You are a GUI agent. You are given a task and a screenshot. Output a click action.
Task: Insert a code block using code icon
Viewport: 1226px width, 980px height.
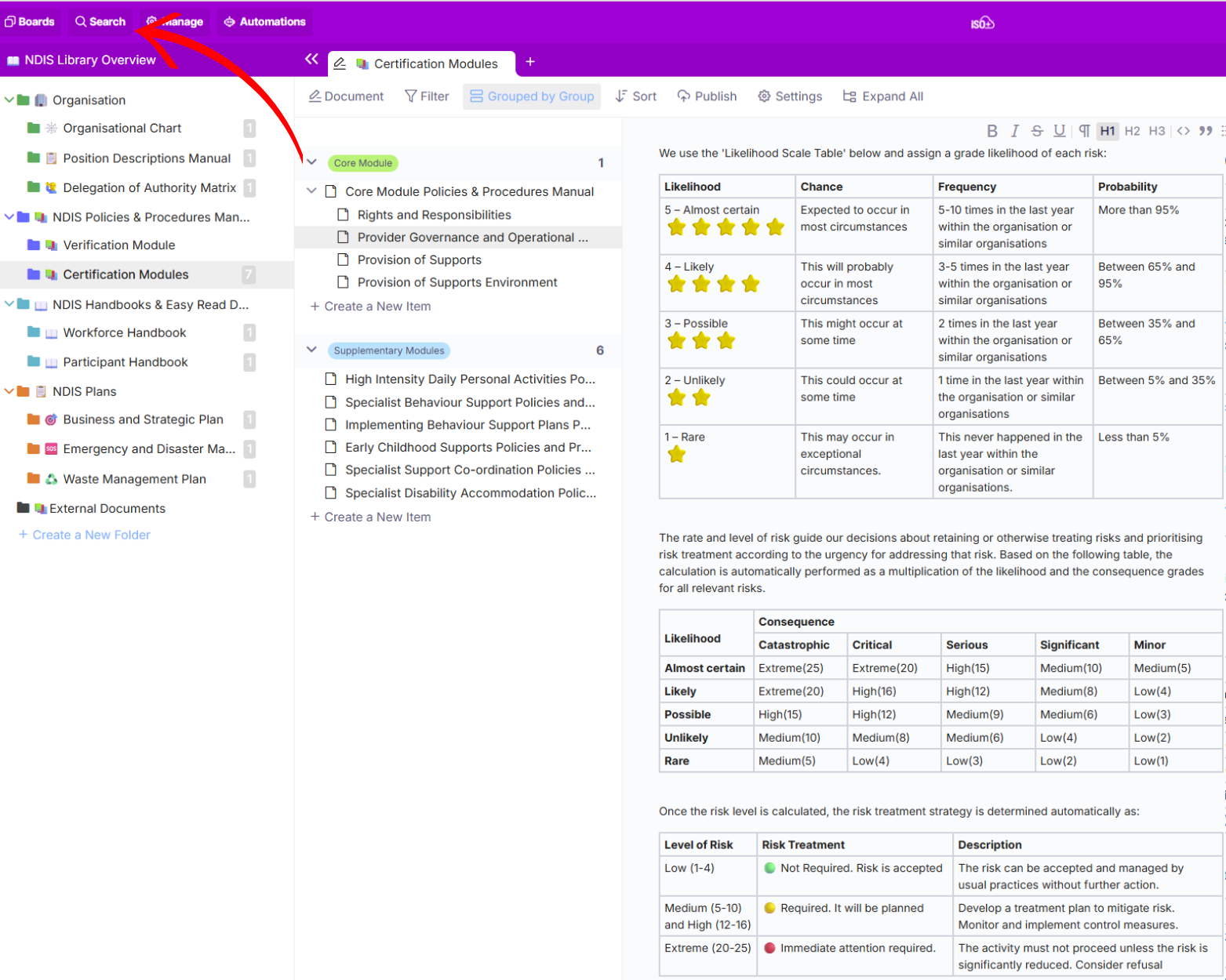point(1183,131)
